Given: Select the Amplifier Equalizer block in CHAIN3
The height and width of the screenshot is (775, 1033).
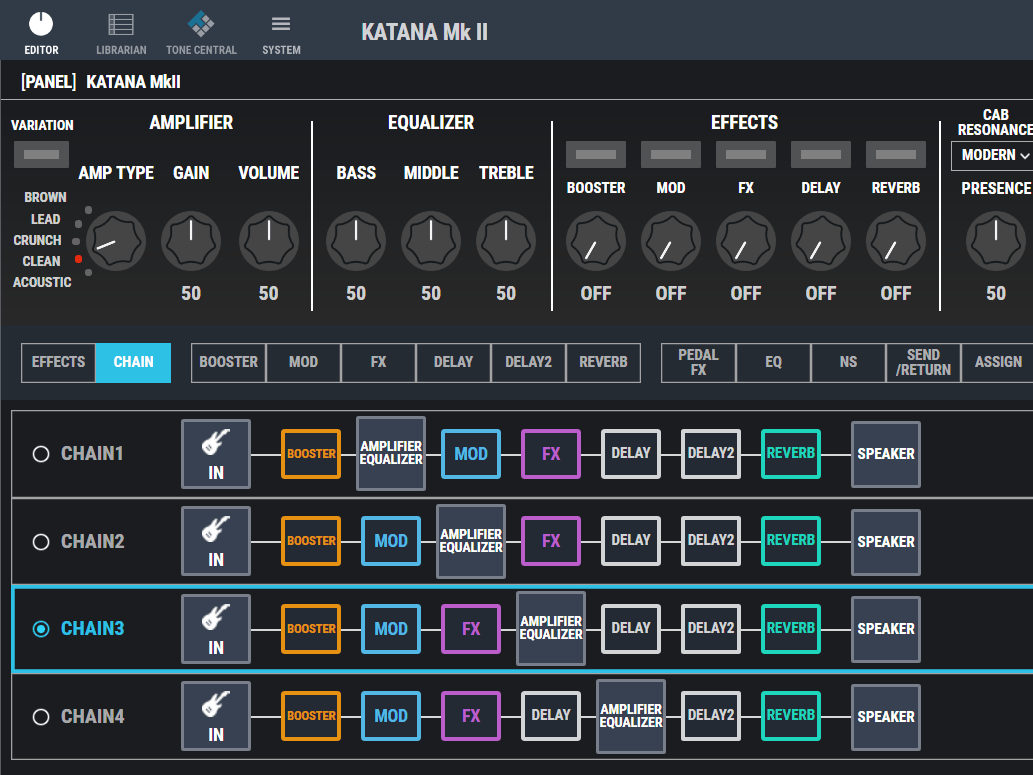Looking at the screenshot, I should pos(551,628).
